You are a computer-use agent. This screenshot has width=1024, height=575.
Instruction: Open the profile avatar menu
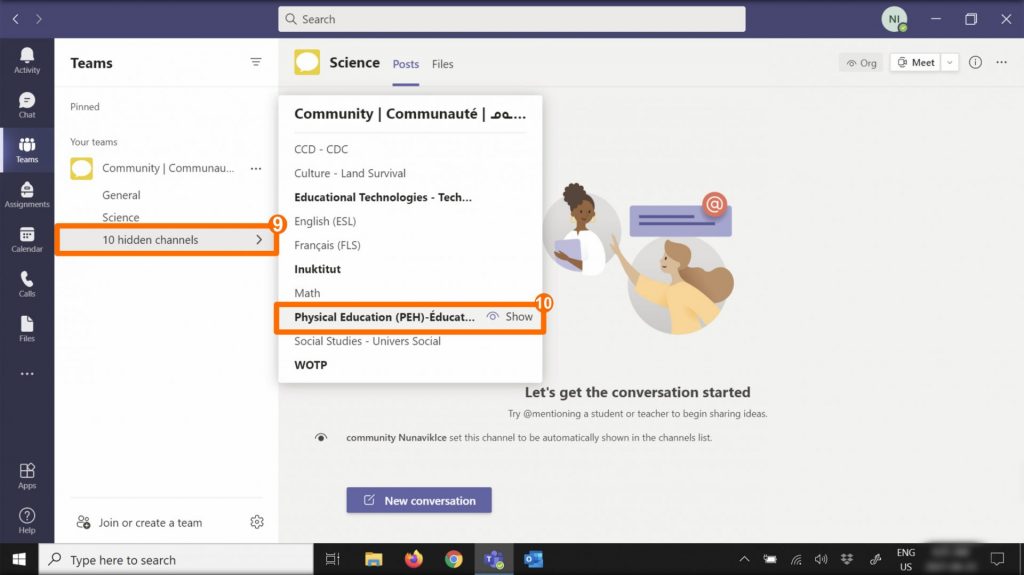coord(894,19)
